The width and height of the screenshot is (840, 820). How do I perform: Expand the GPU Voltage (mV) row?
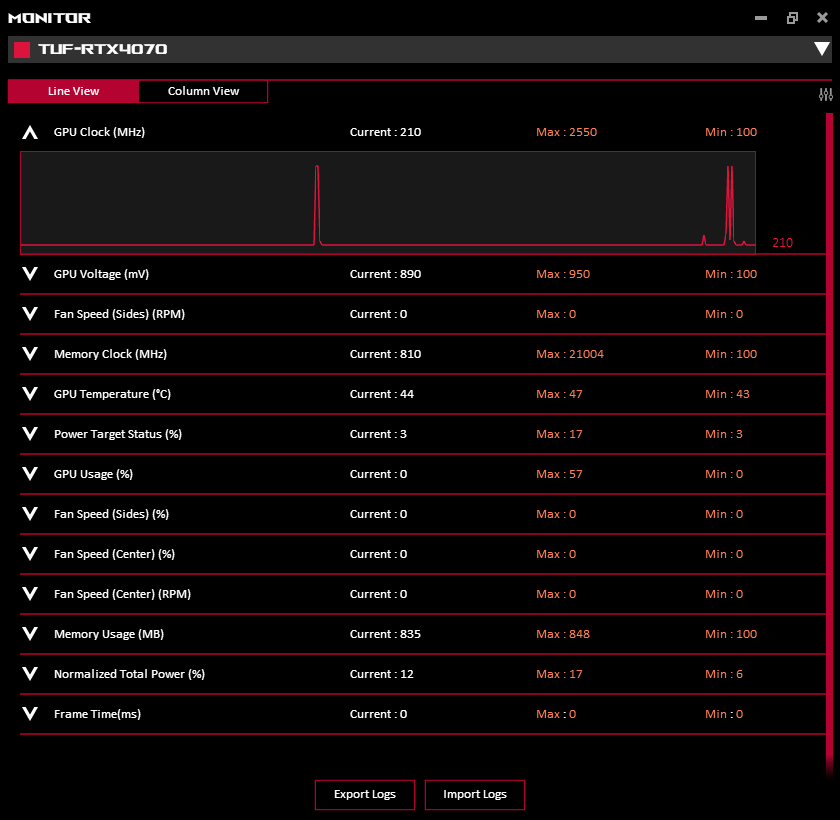point(30,274)
